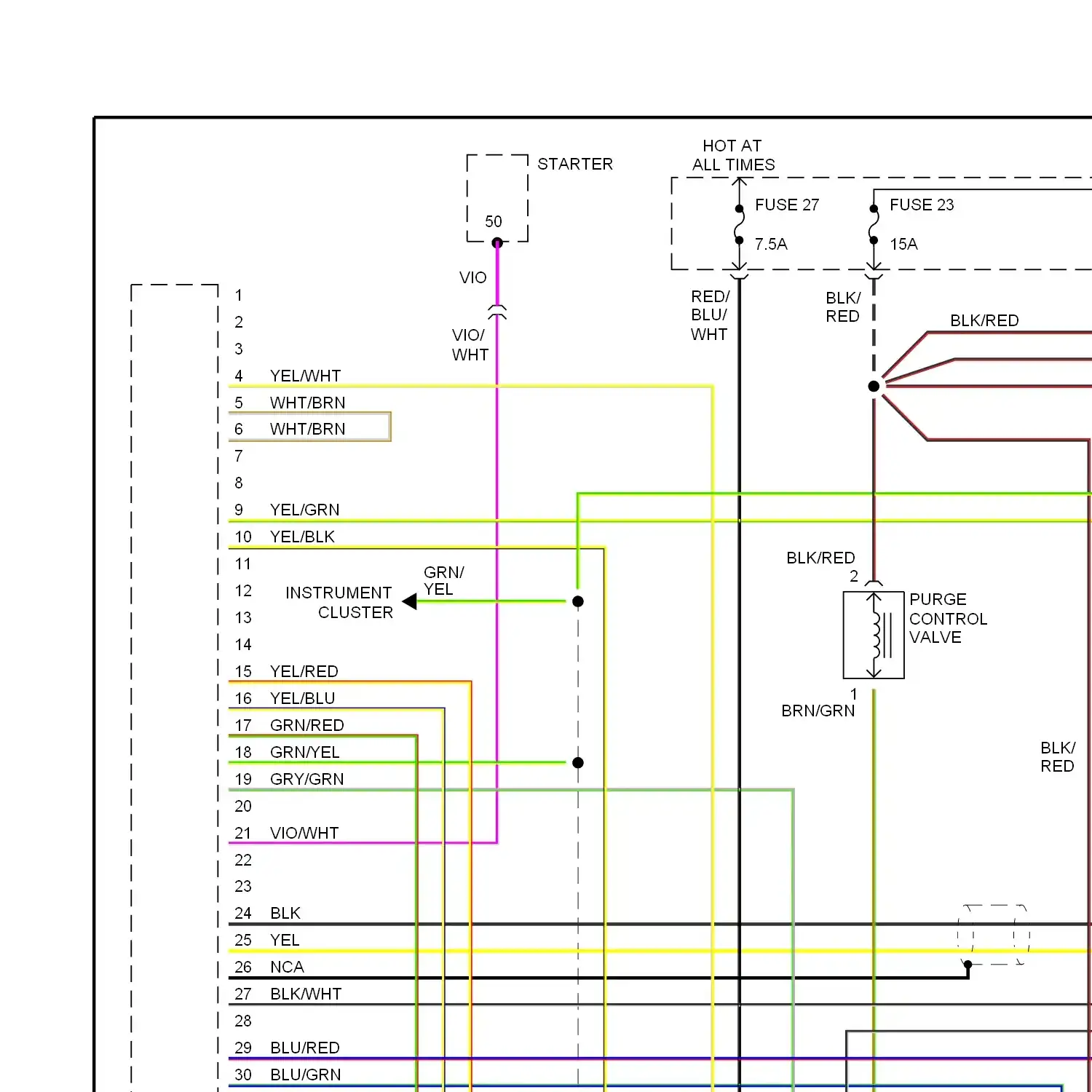Image resolution: width=1092 pixels, height=1092 pixels.
Task: Select pin 10 YEL/BLK label
Action: click(x=302, y=537)
